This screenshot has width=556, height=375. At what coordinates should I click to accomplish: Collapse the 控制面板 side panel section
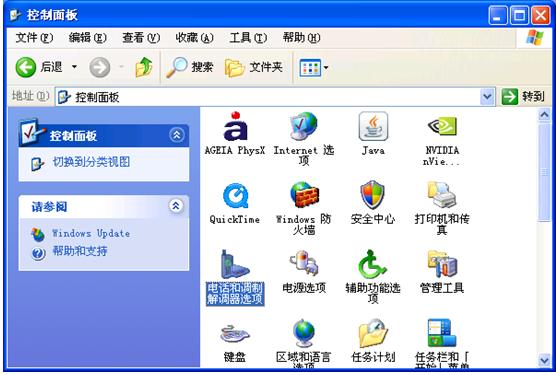coord(177,135)
